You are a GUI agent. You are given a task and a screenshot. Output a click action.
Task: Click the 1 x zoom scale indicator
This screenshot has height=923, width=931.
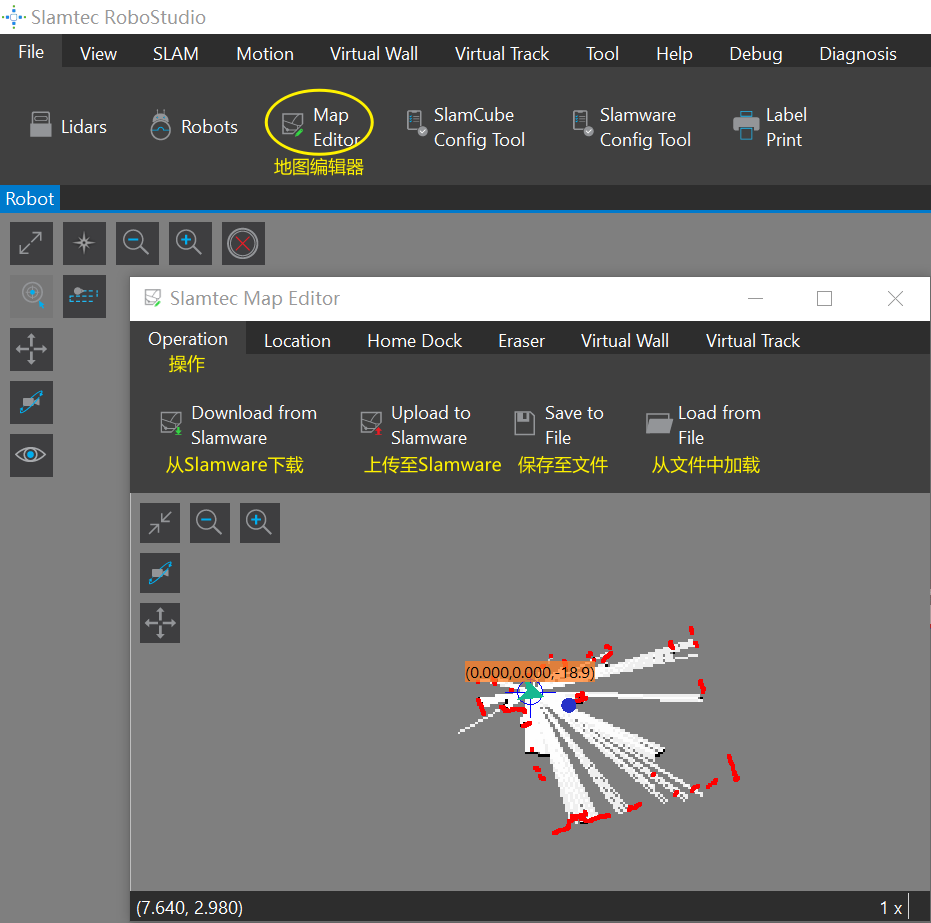tap(891, 908)
